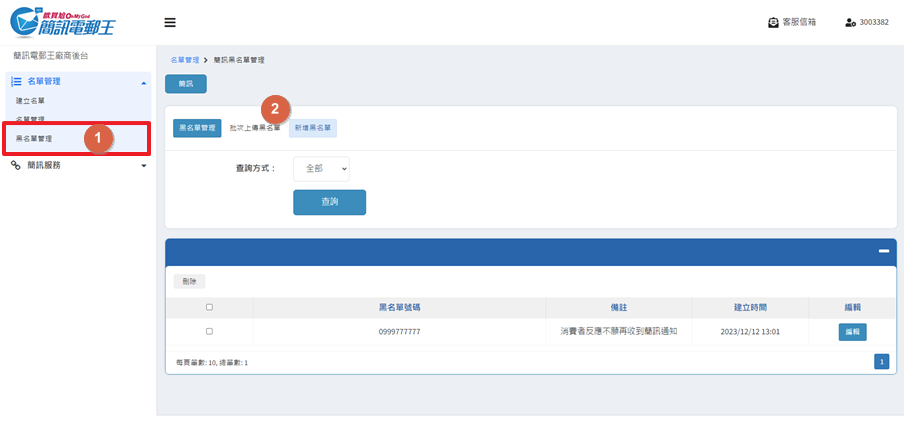Click the 查詢 search button

(x=329, y=202)
